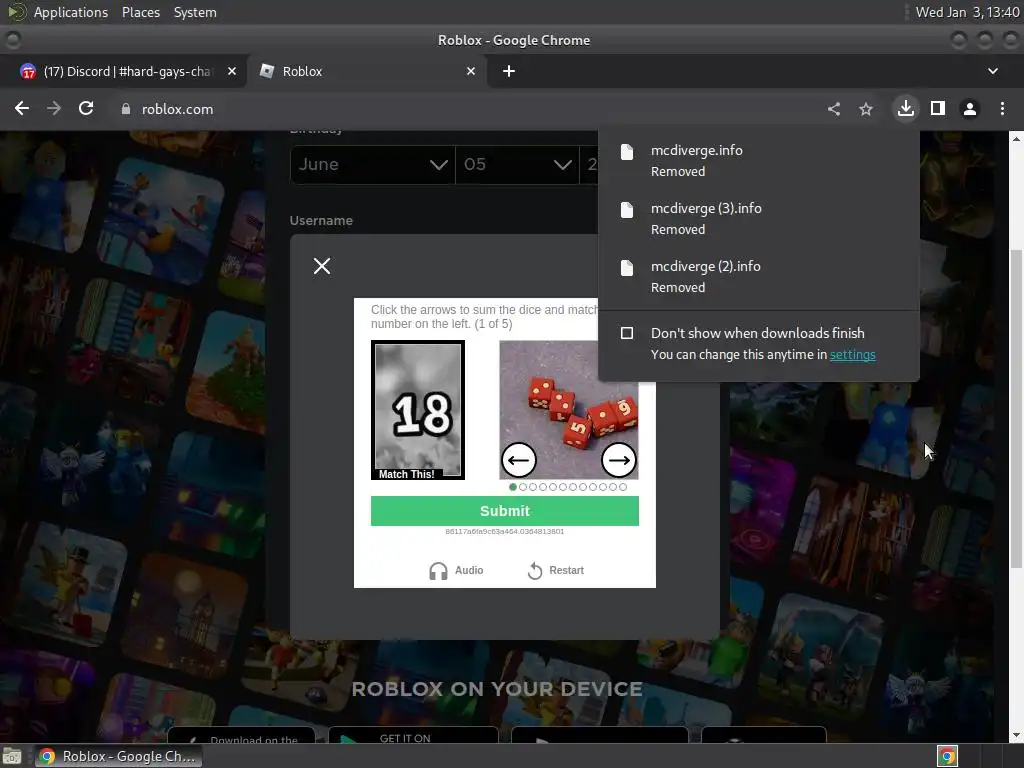Image resolution: width=1024 pixels, height=768 pixels.
Task: Click the GET IT ON store badge
Action: 413,735
